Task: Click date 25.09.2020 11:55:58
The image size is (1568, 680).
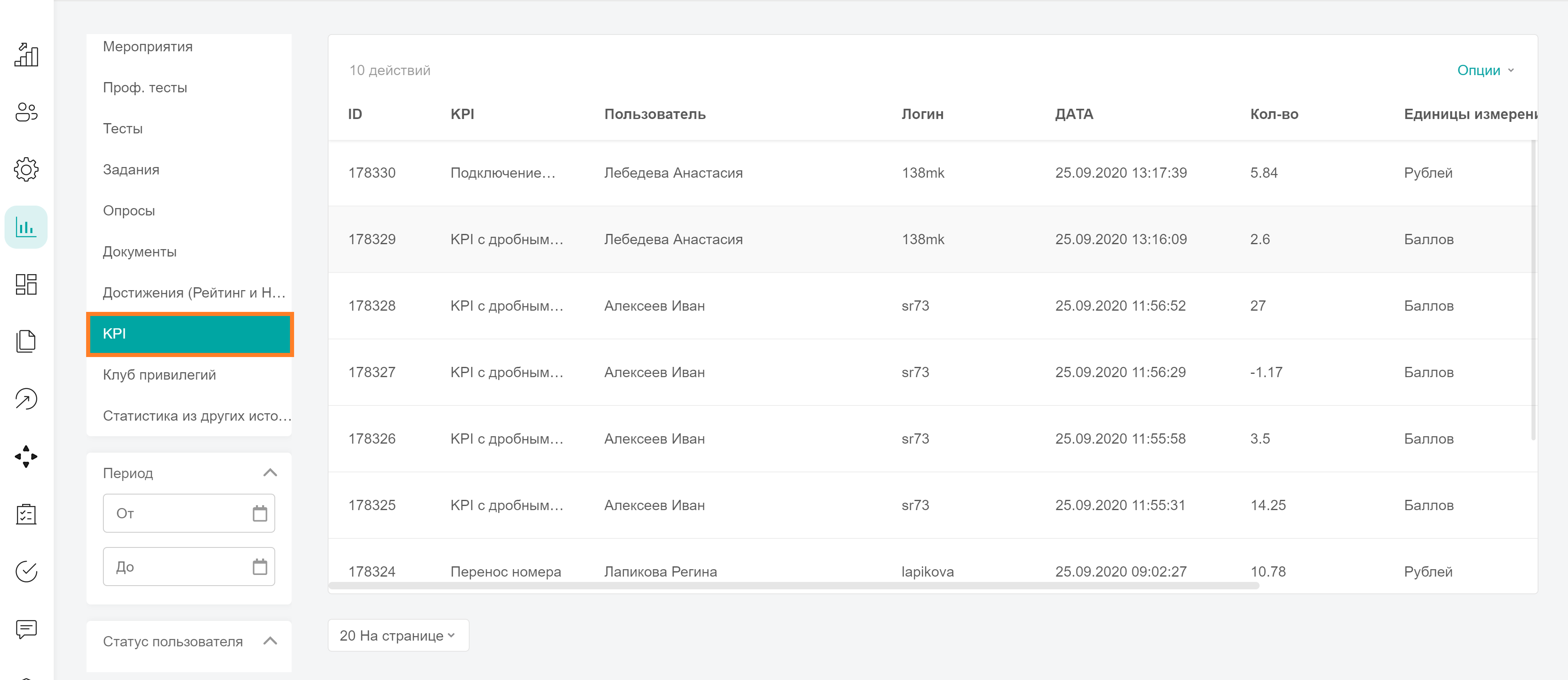Action: pyautogui.click(x=1120, y=439)
